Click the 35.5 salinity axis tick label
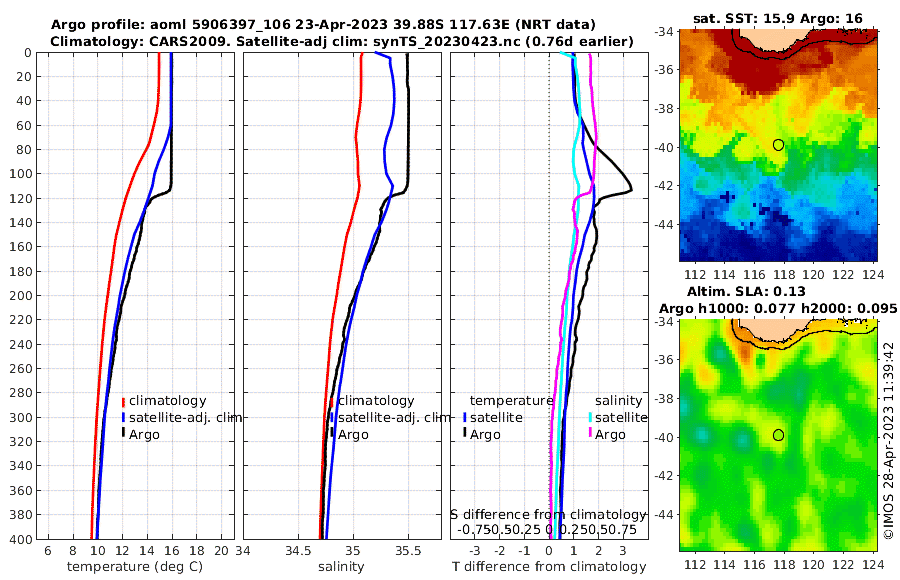 pyautogui.click(x=408, y=551)
